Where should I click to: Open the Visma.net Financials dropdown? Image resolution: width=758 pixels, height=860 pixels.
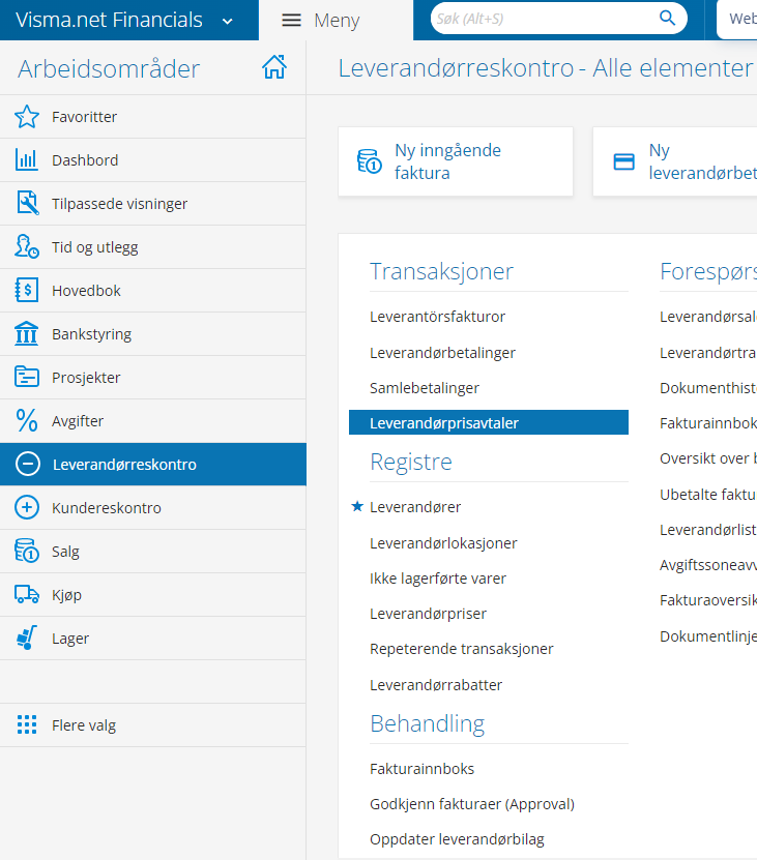point(227,21)
